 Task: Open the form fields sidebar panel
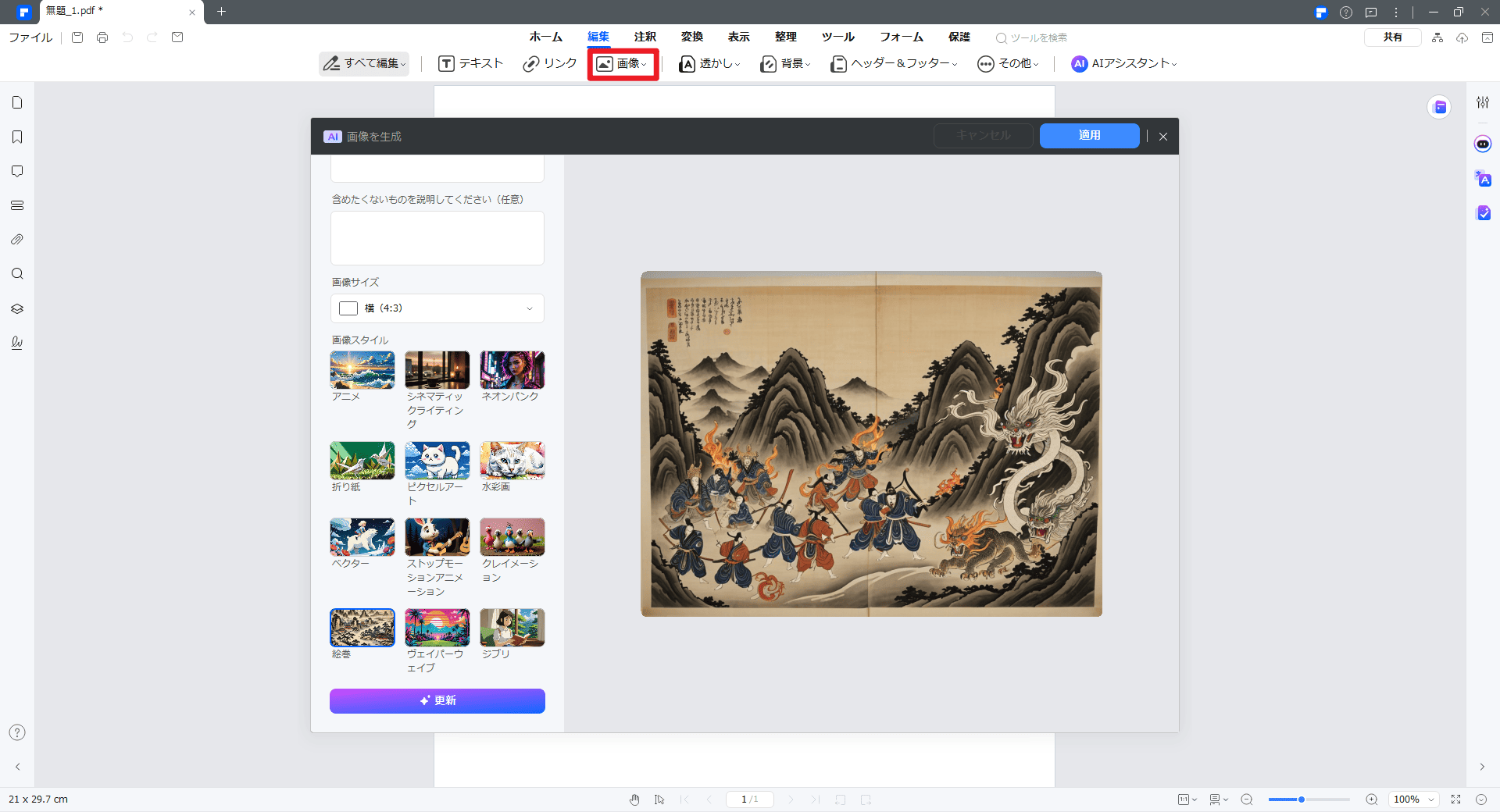[x=17, y=205]
